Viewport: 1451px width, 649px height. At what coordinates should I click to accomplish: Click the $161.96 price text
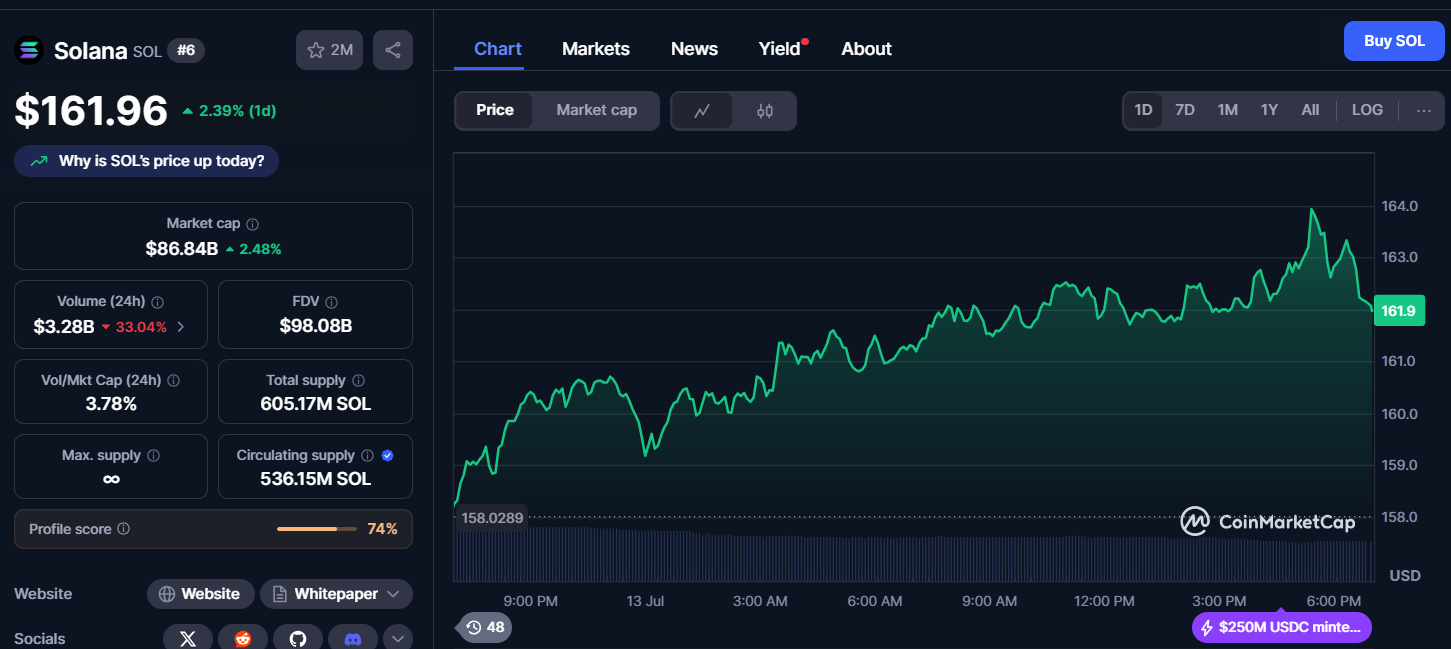coord(91,110)
